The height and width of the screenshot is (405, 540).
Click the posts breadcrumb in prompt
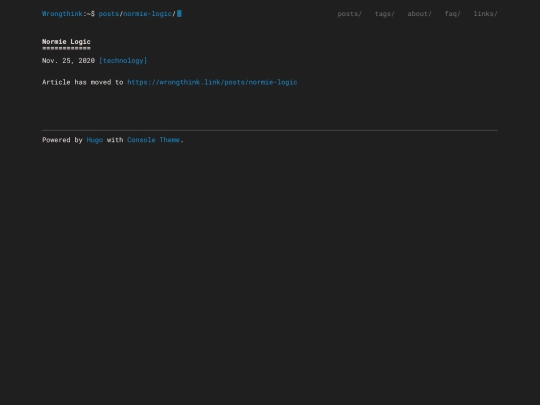coord(109,14)
